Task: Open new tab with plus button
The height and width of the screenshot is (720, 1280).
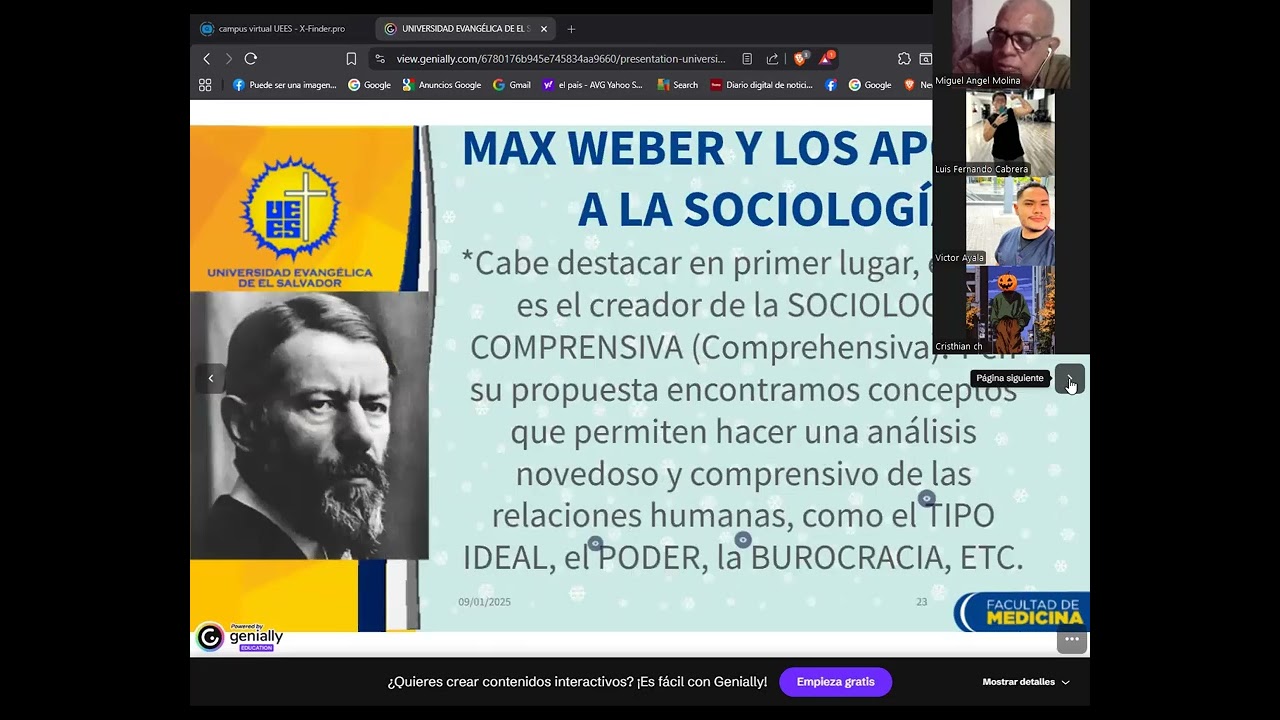Action: tap(571, 29)
